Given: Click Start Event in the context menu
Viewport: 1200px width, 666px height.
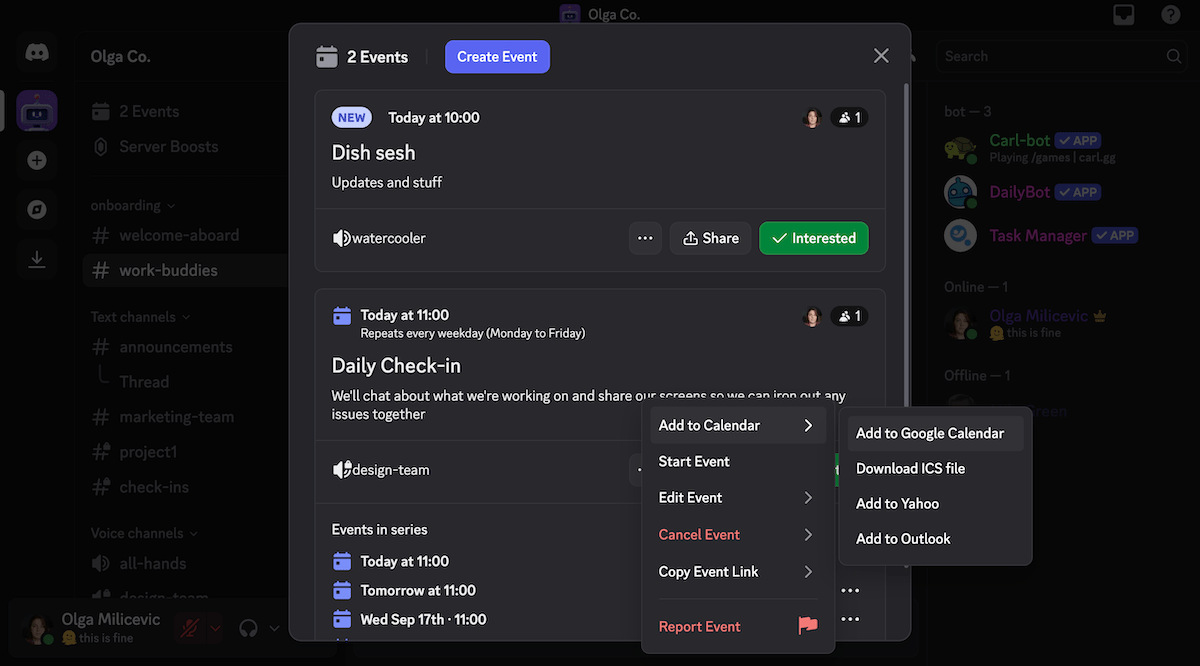Looking at the screenshot, I should [x=695, y=462].
